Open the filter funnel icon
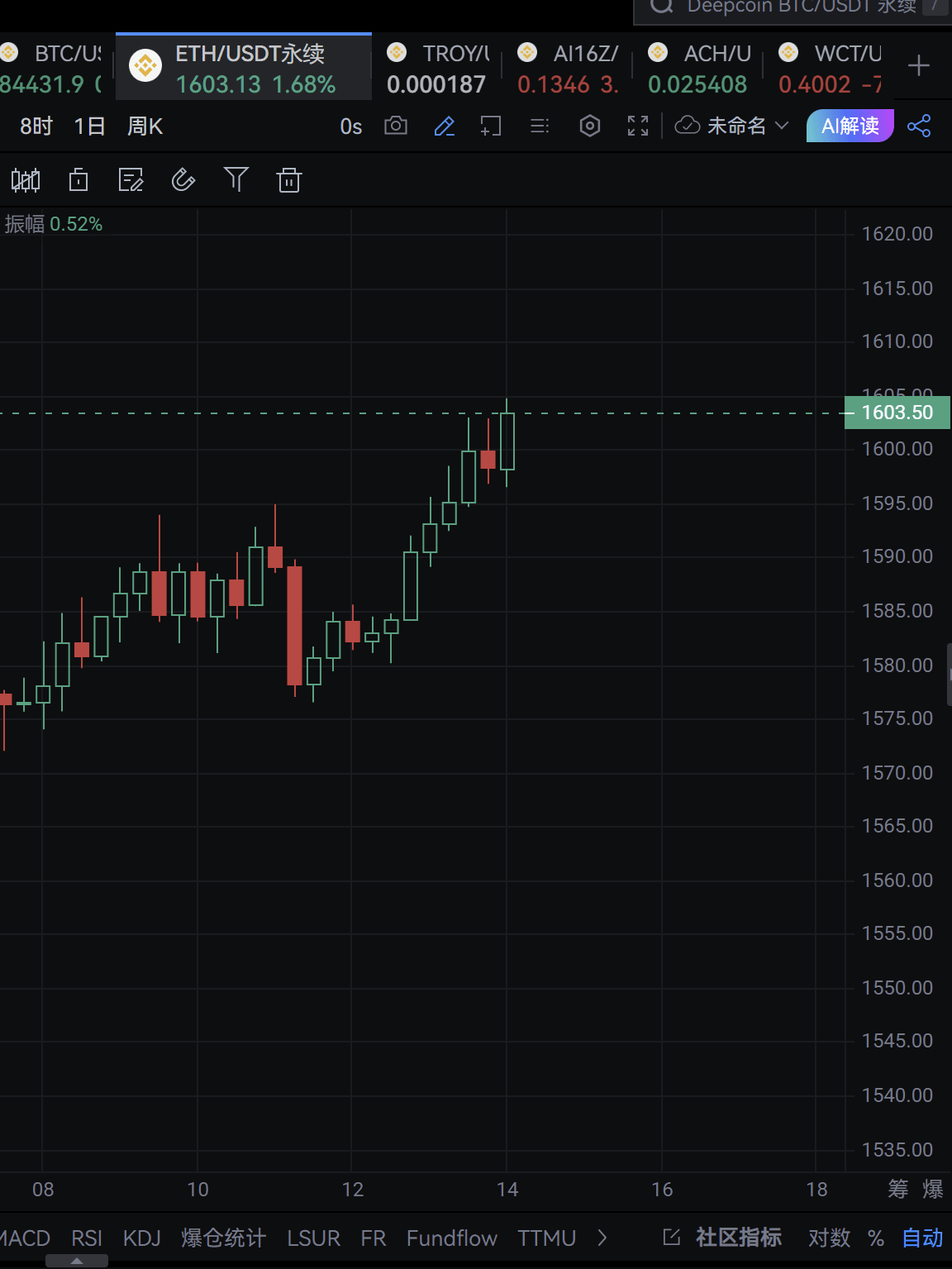 [x=236, y=179]
